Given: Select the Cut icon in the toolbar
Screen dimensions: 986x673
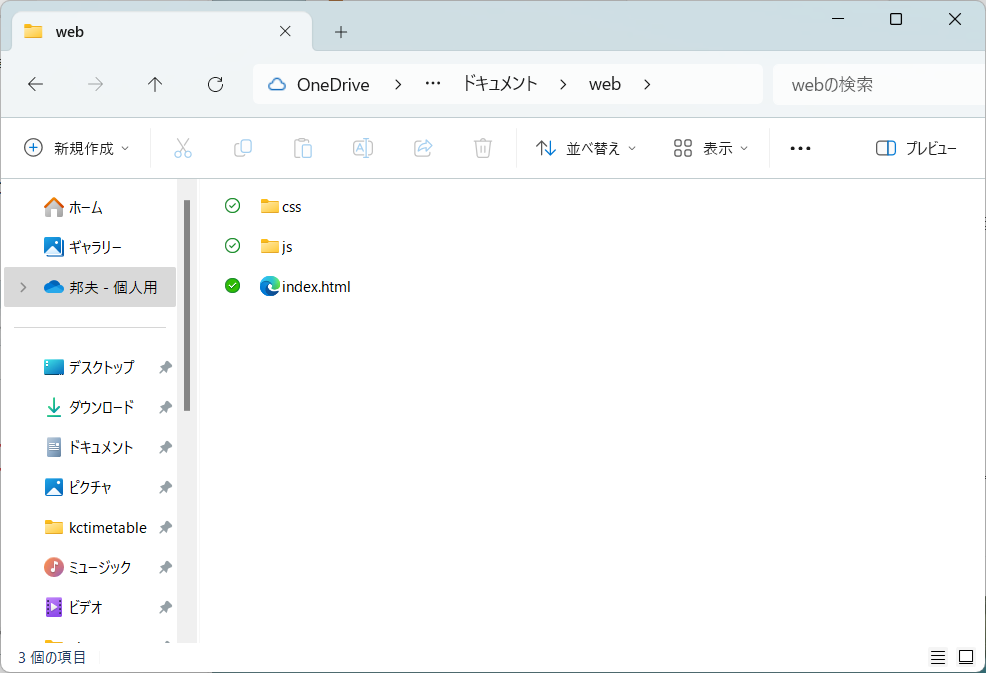Looking at the screenshot, I should 183,147.
